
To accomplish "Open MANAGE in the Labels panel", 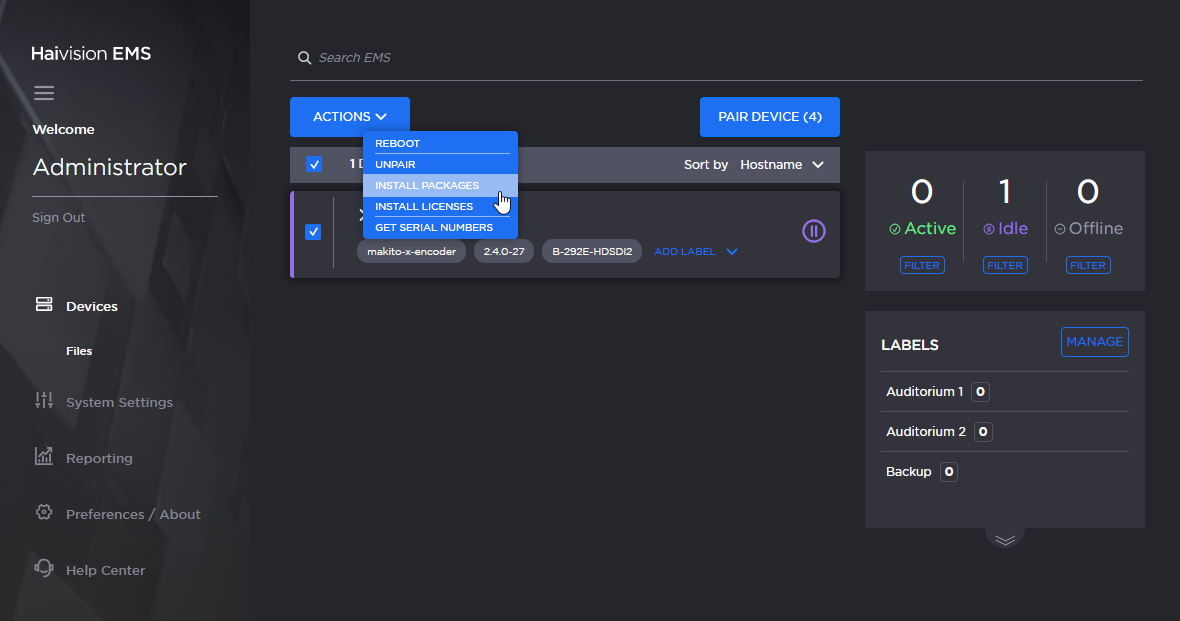I will [x=1094, y=341].
